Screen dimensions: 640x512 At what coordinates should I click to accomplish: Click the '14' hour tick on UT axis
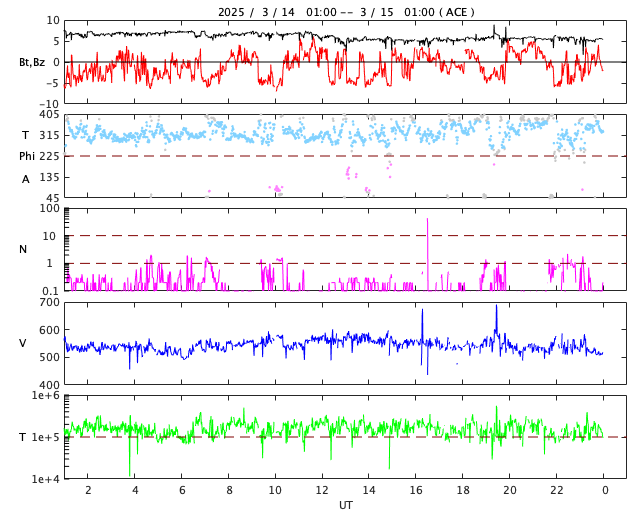(369, 490)
